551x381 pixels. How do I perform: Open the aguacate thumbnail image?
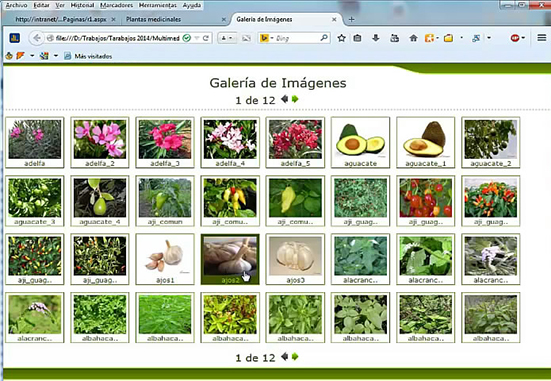coord(361,142)
